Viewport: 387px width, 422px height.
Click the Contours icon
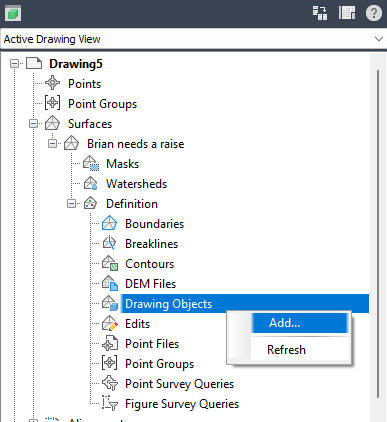(x=110, y=263)
